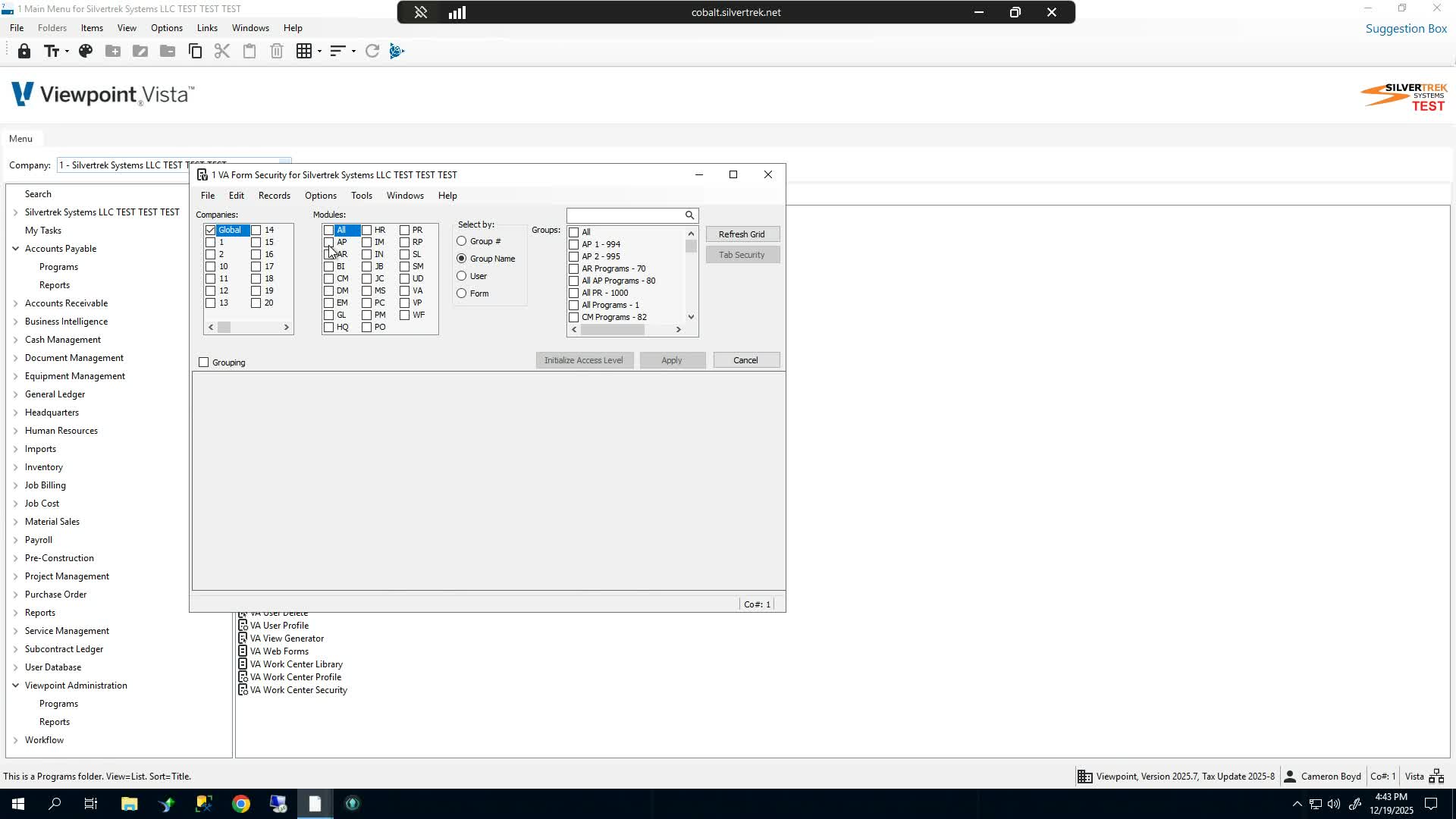Collapse the Viewpoint Administration tree node
Image resolution: width=1456 pixels, height=819 pixels.
pyautogui.click(x=15, y=686)
